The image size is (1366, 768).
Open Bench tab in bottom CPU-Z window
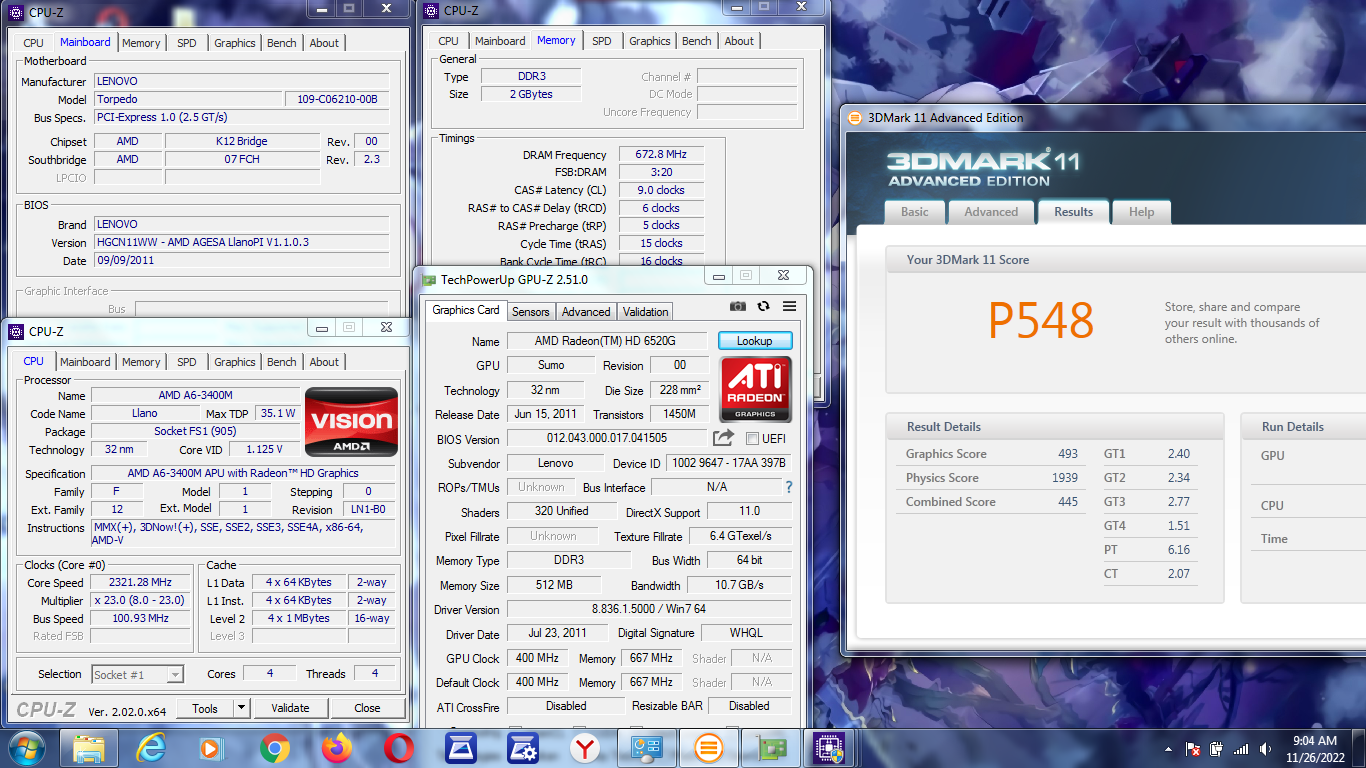282,362
